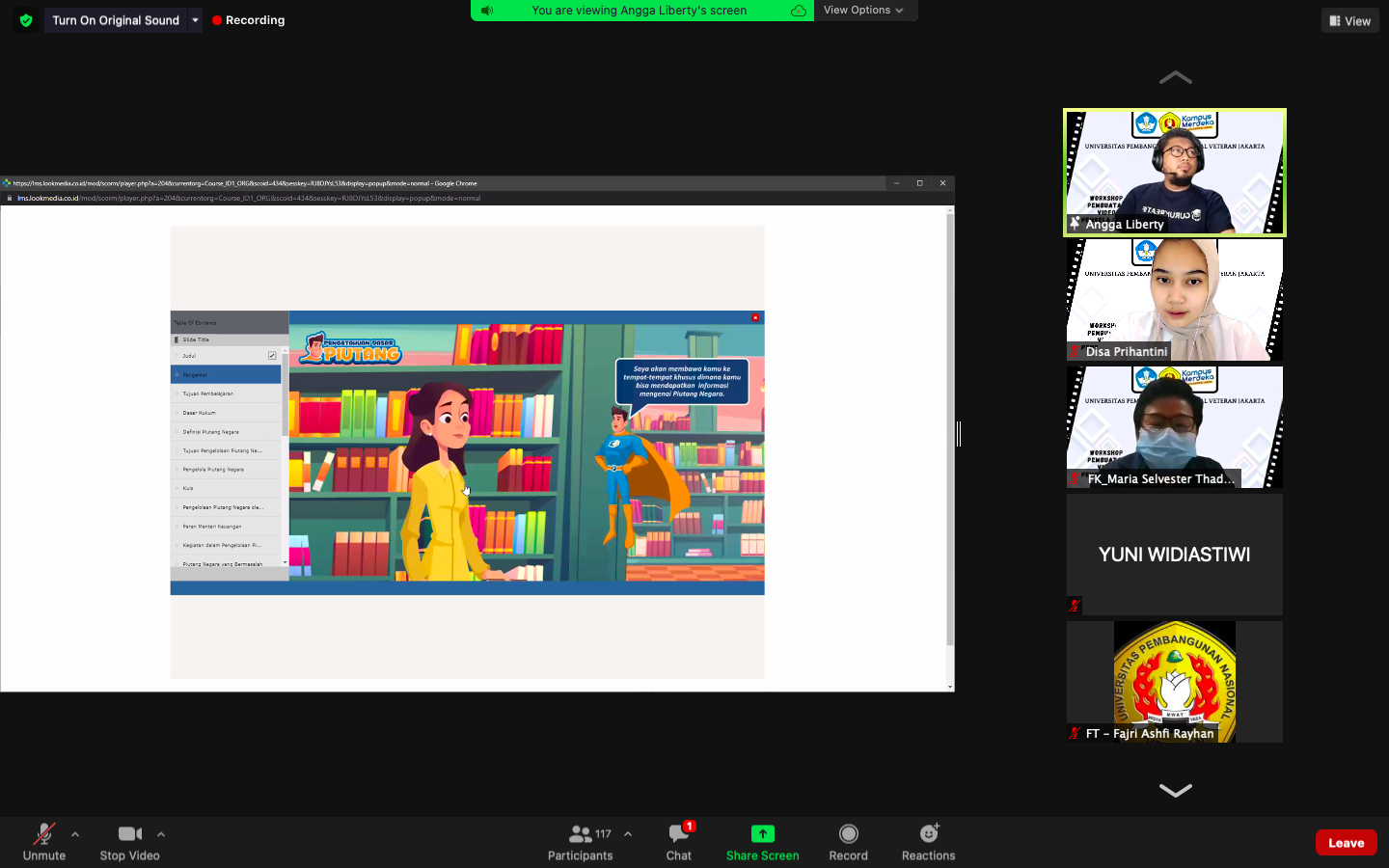Open the Chat with unread message

click(x=678, y=837)
